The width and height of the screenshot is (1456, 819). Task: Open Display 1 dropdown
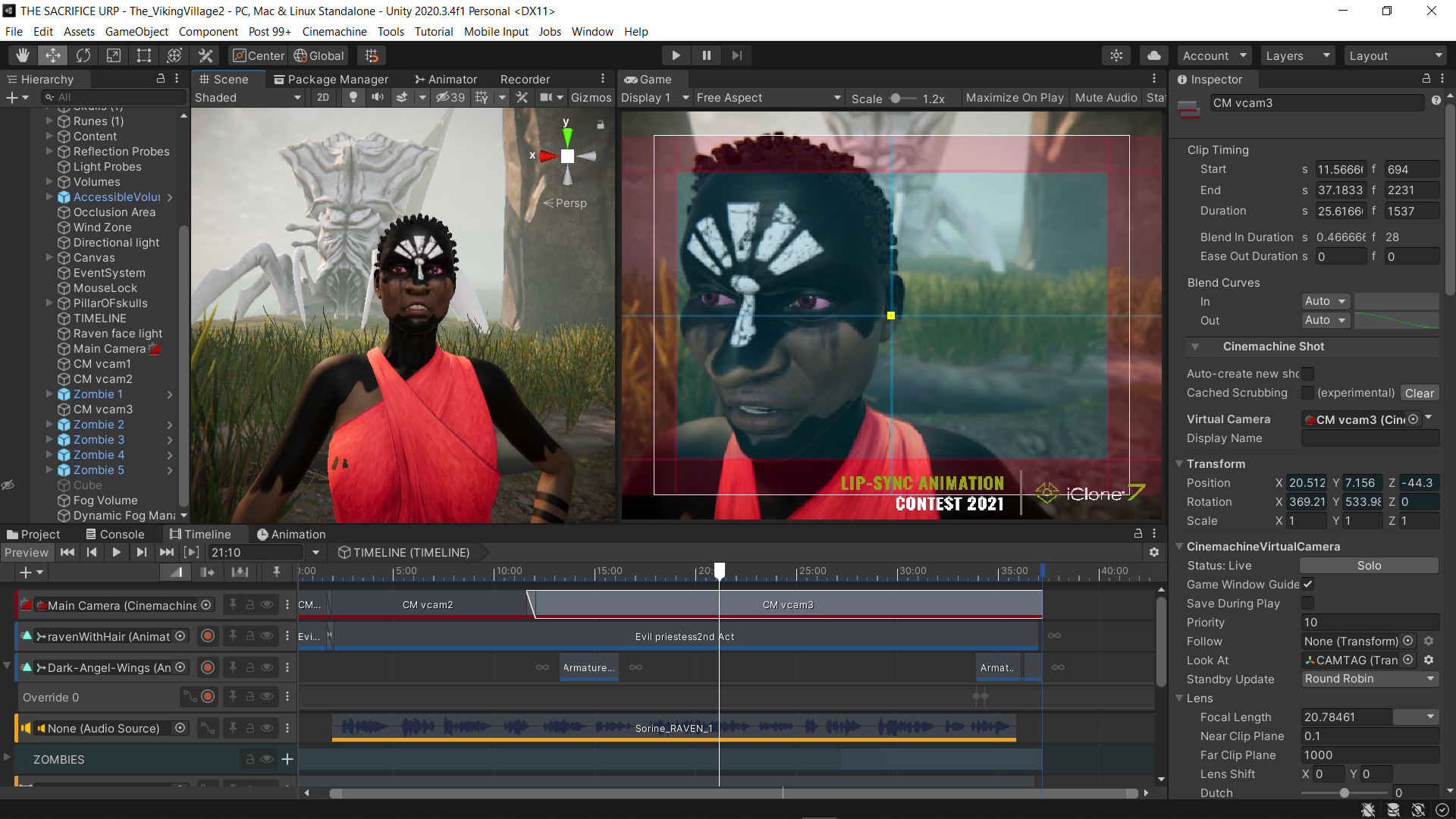[655, 97]
